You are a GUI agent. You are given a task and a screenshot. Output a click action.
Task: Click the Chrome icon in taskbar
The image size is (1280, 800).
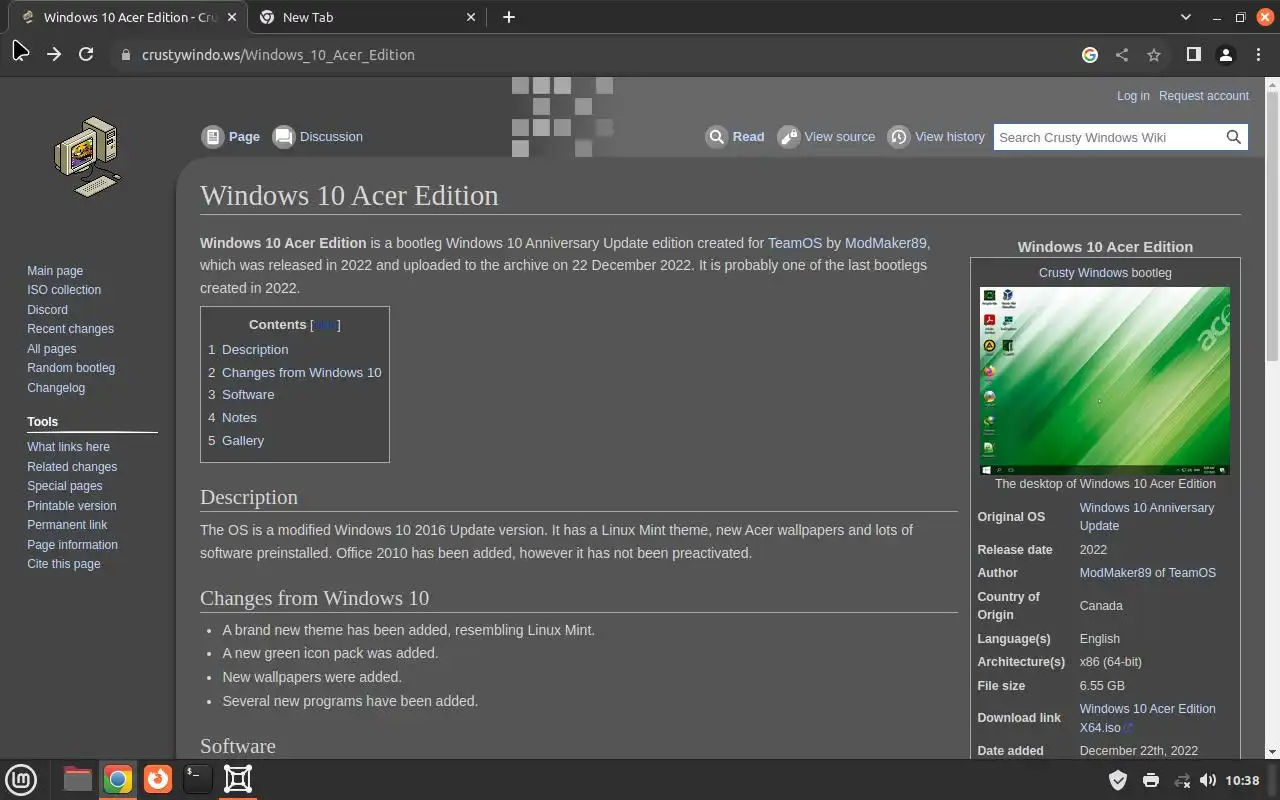[118, 779]
